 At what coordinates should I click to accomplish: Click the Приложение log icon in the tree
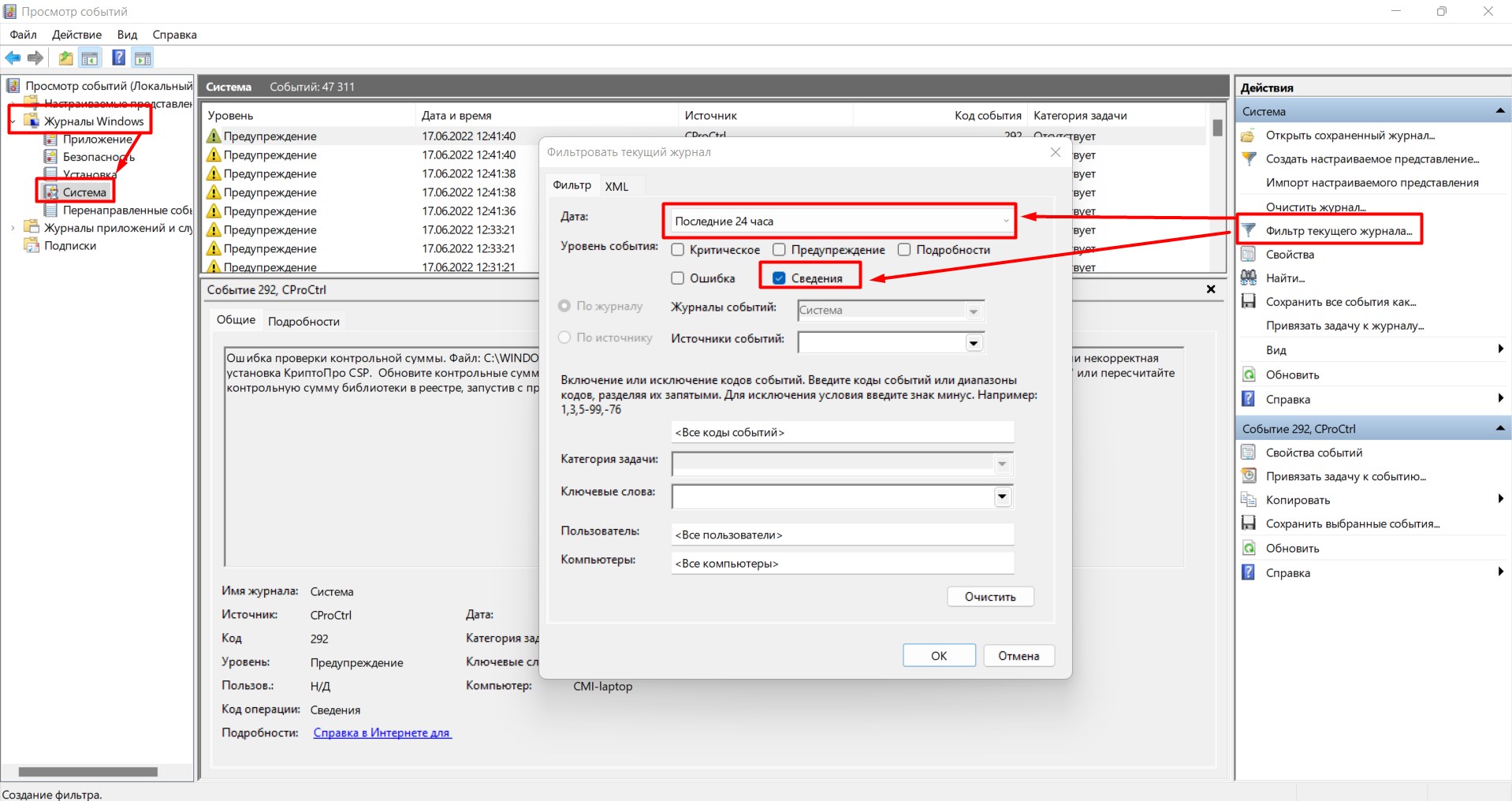click(x=50, y=140)
